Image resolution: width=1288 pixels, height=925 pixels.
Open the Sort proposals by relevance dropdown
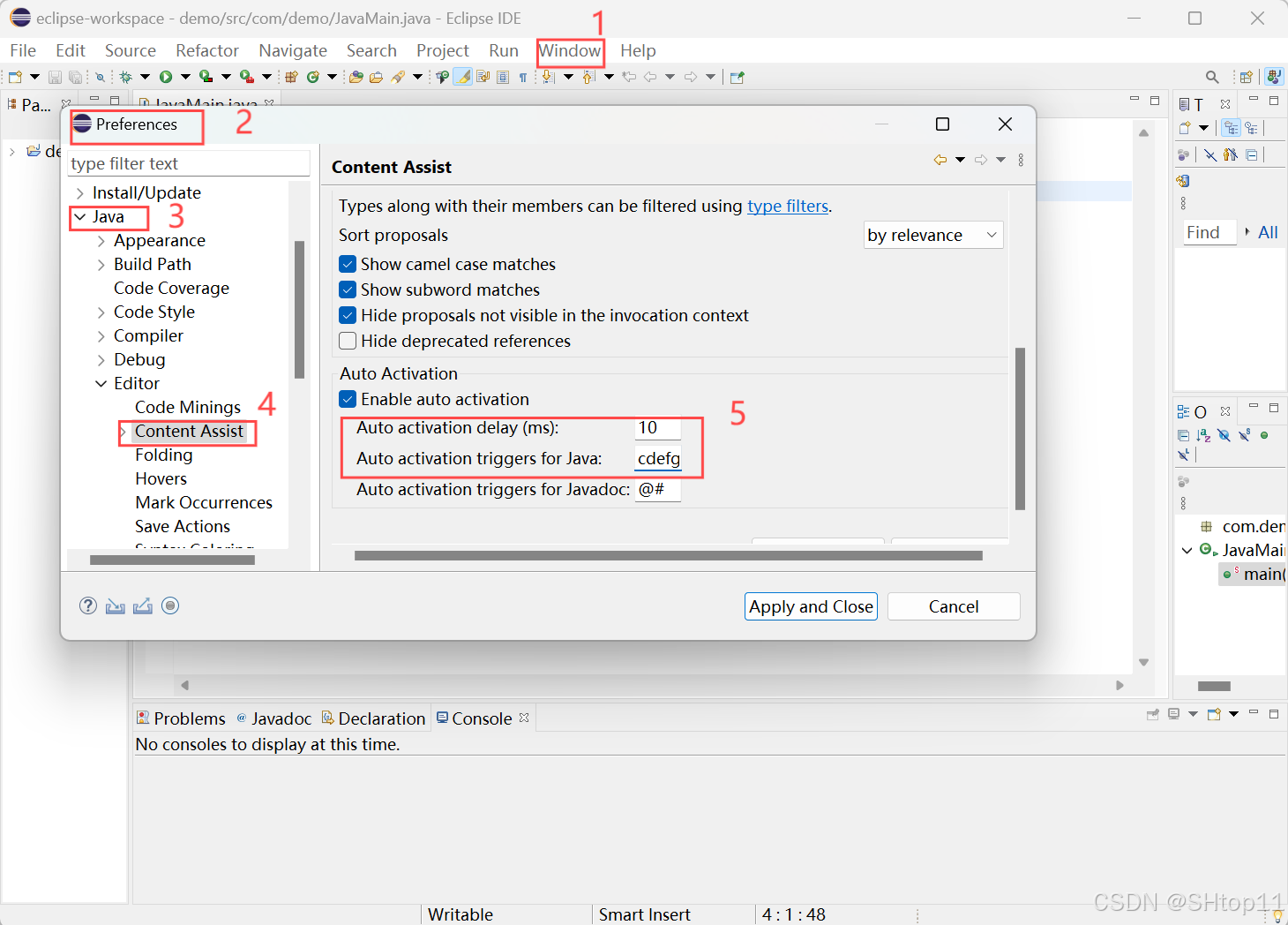[x=933, y=235]
